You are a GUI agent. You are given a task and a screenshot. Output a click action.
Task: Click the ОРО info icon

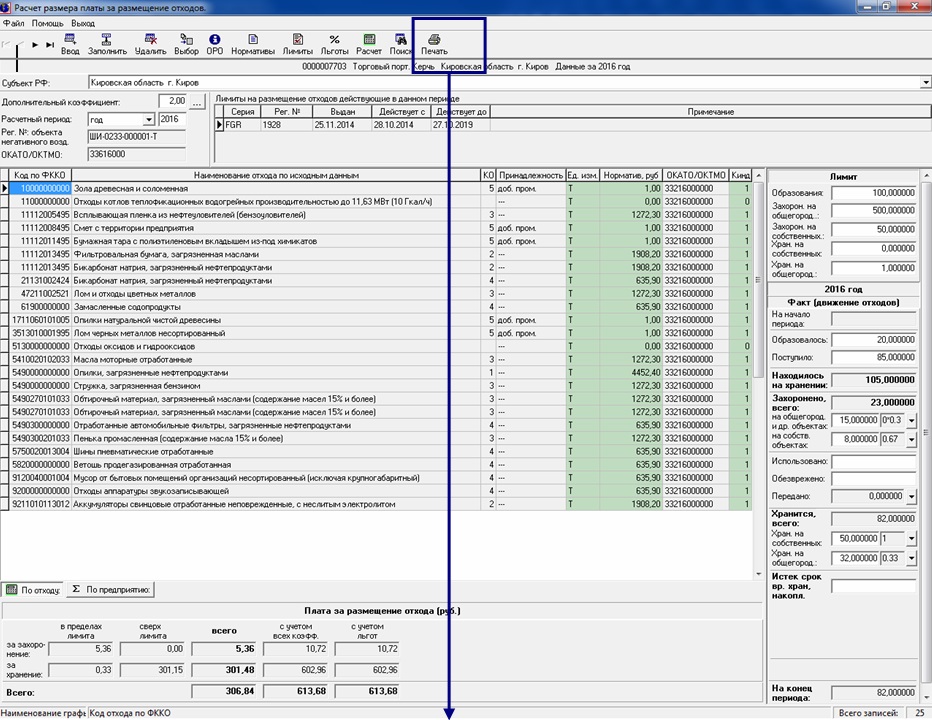coord(215,42)
